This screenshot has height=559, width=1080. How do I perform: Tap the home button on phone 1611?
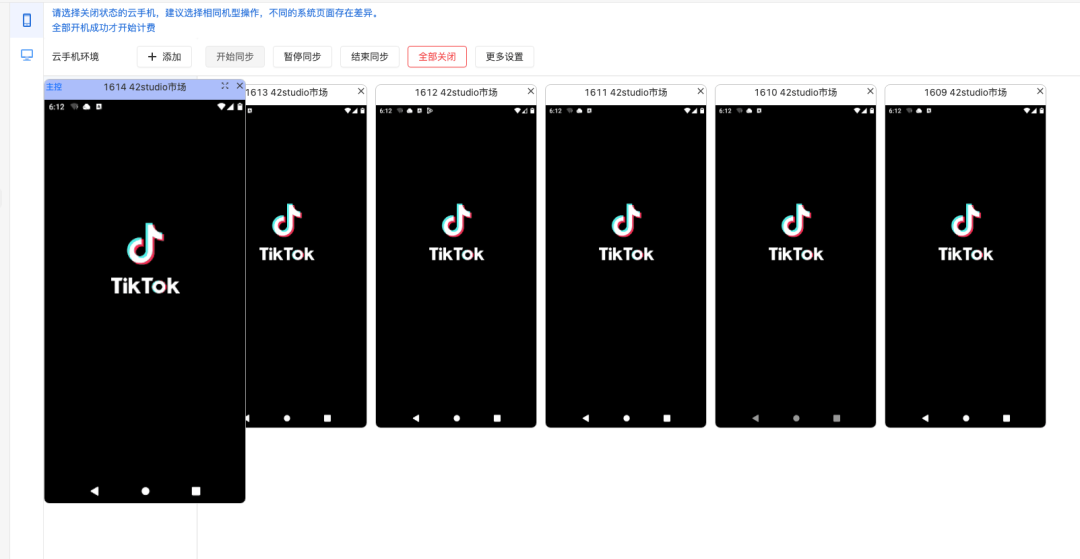pyautogui.click(x=626, y=418)
